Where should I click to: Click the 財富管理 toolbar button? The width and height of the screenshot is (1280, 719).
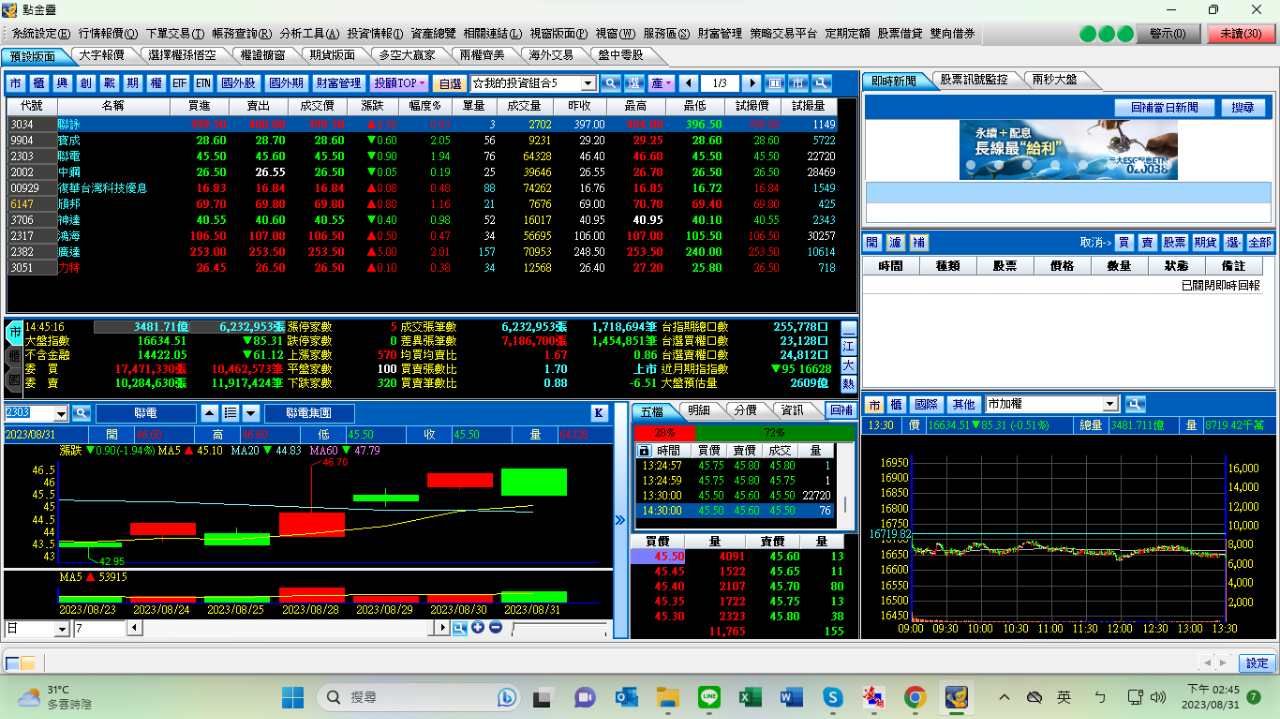[x=338, y=83]
